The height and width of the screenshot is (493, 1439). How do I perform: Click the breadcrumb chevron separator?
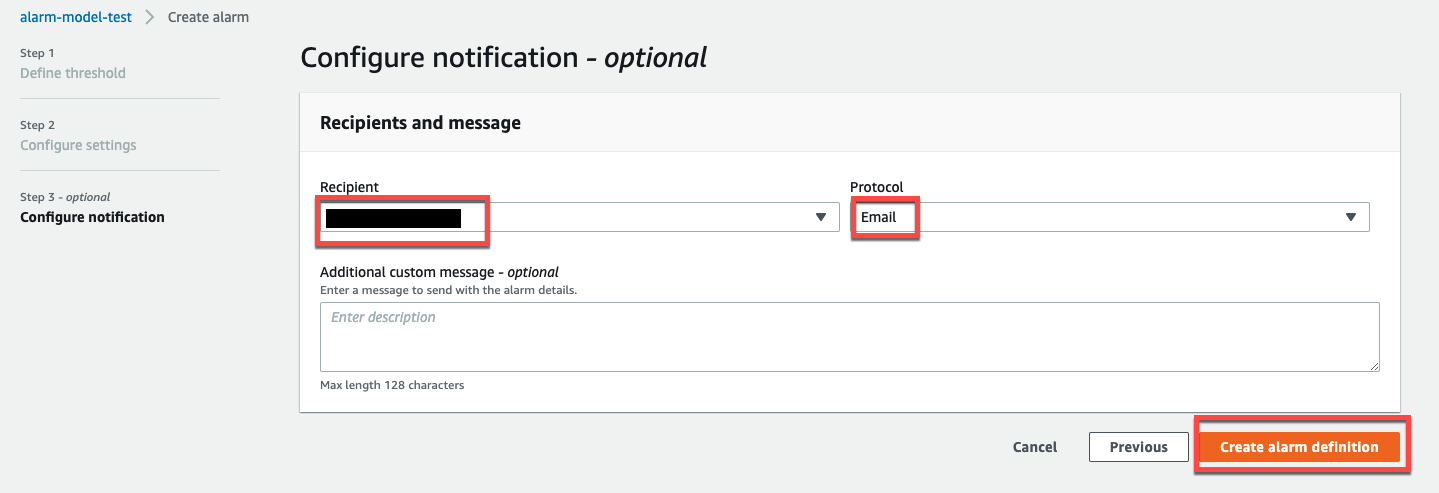tap(150, 17)
